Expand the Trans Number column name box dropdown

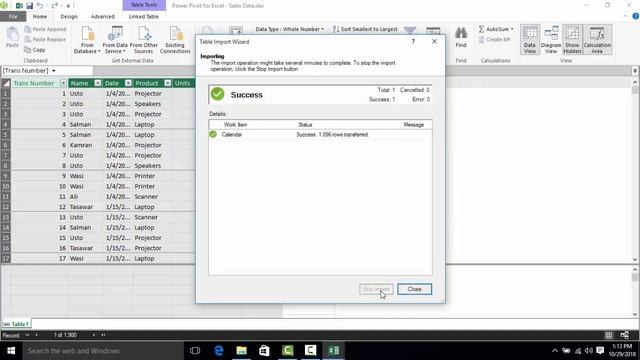53,71
